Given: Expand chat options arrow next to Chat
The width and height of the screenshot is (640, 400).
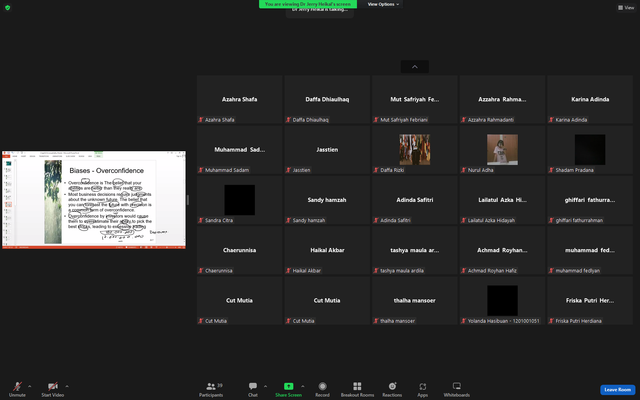Looking at the screenshot, I should coord(265,386).
